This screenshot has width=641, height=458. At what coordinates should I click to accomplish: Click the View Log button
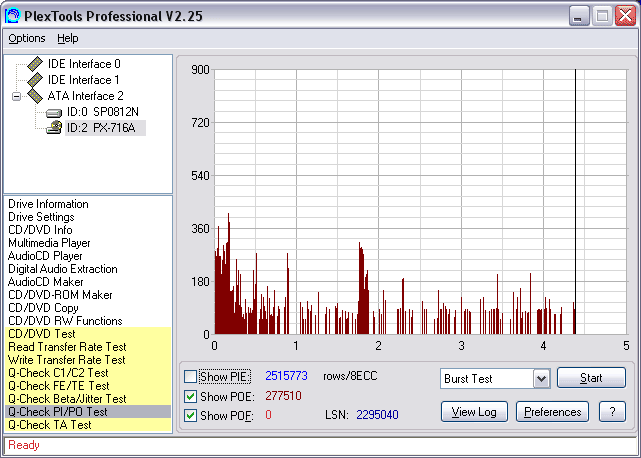[474, 412]
